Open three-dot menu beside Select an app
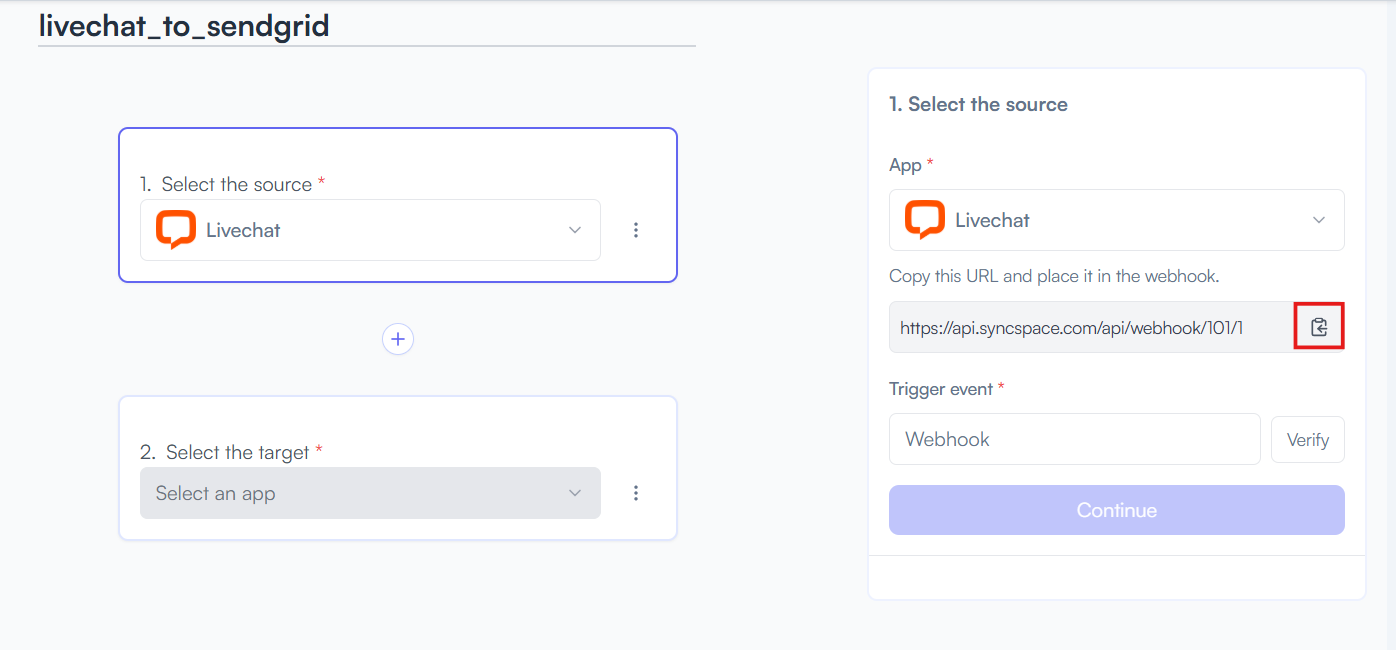1396x650 pixels. point(636,493)
